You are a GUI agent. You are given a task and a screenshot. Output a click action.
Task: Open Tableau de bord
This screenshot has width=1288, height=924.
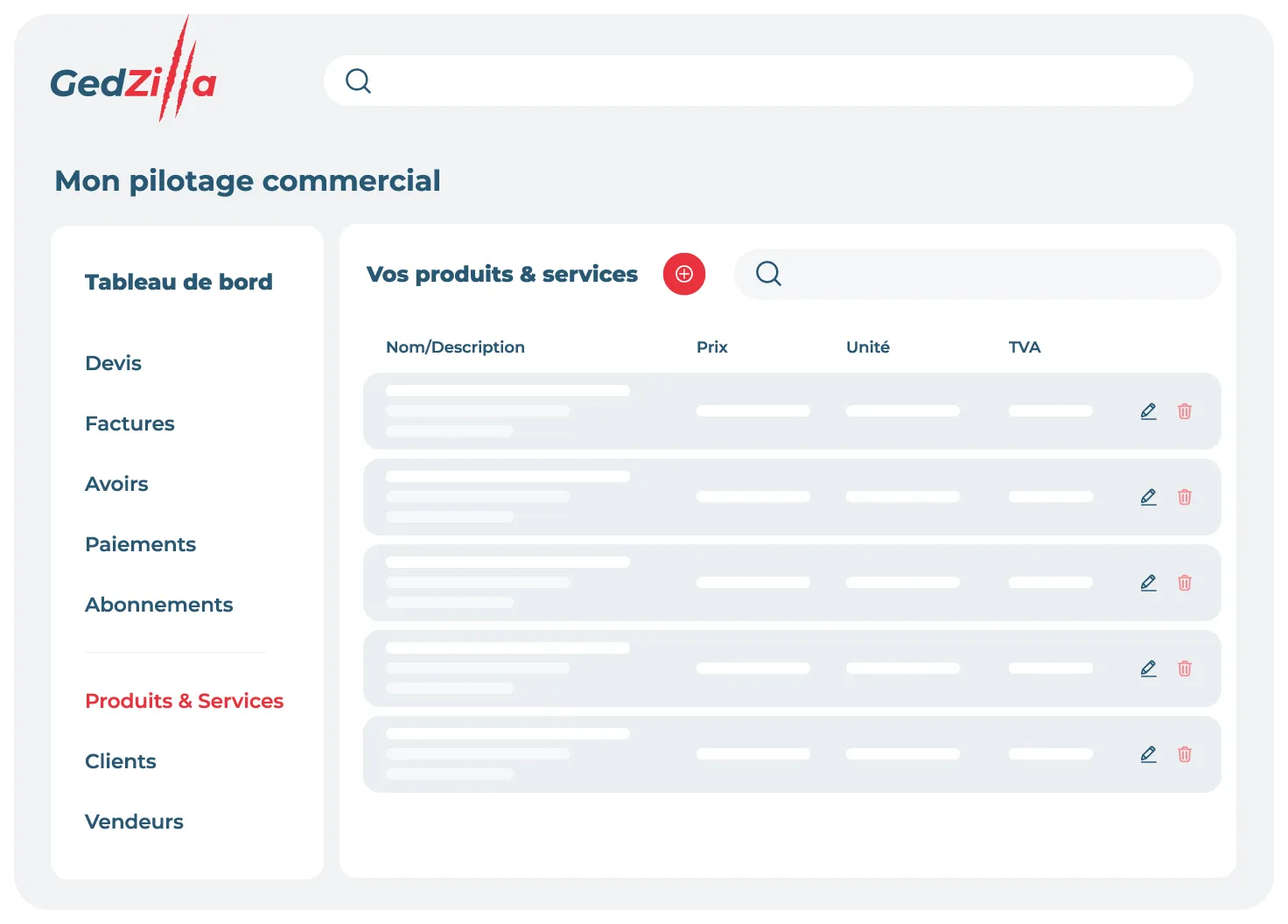click(x=178, y=282)
